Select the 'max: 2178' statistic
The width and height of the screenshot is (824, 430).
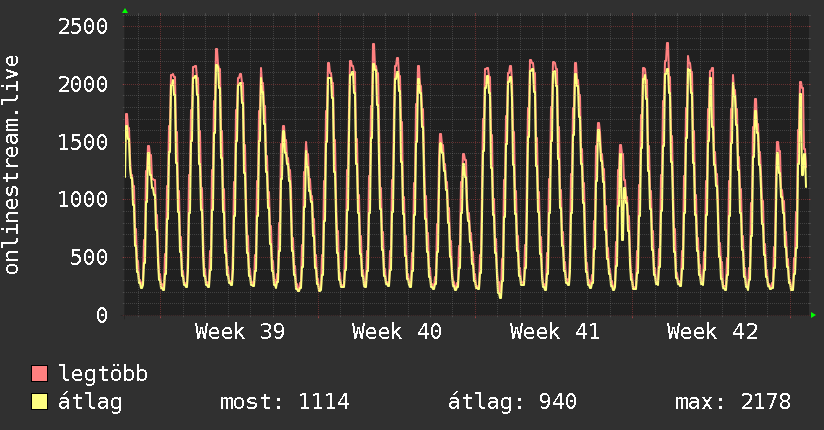[x=733, y=402]
